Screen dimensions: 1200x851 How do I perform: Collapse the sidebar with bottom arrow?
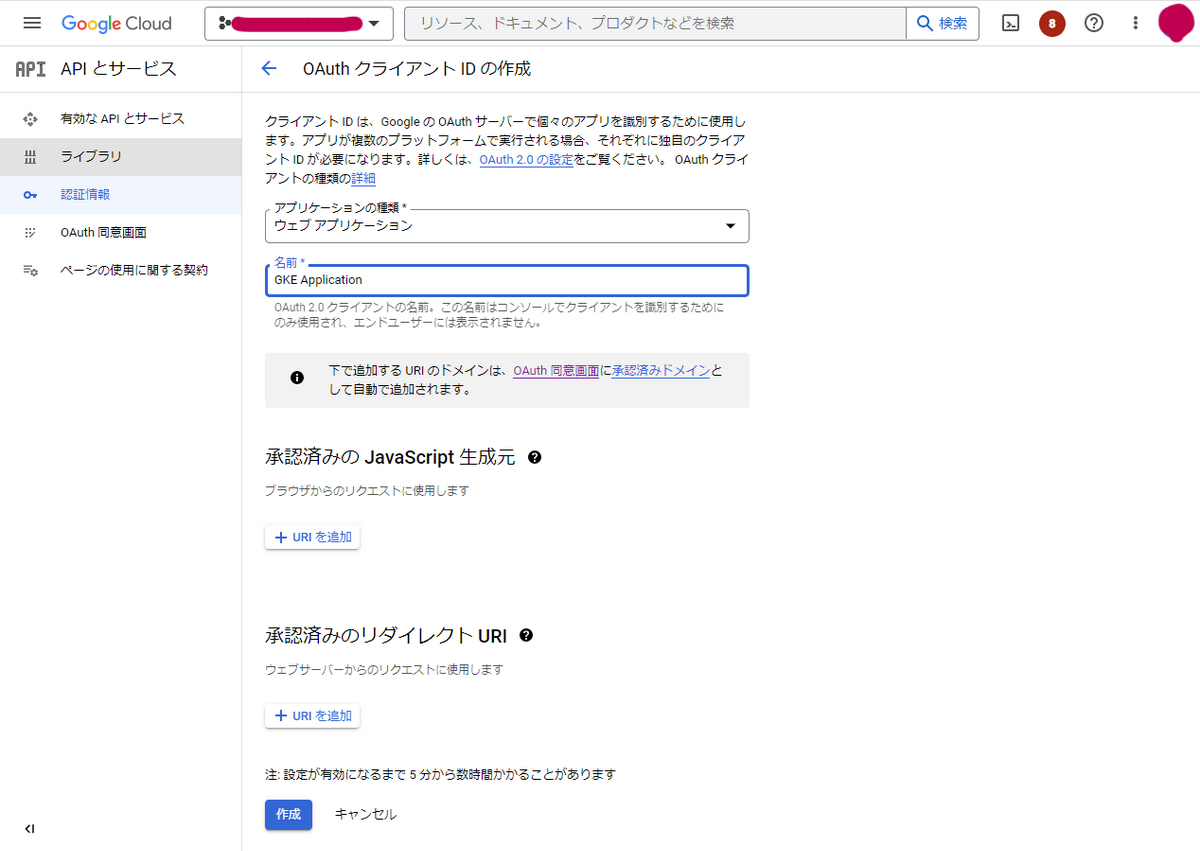[30, 828]
